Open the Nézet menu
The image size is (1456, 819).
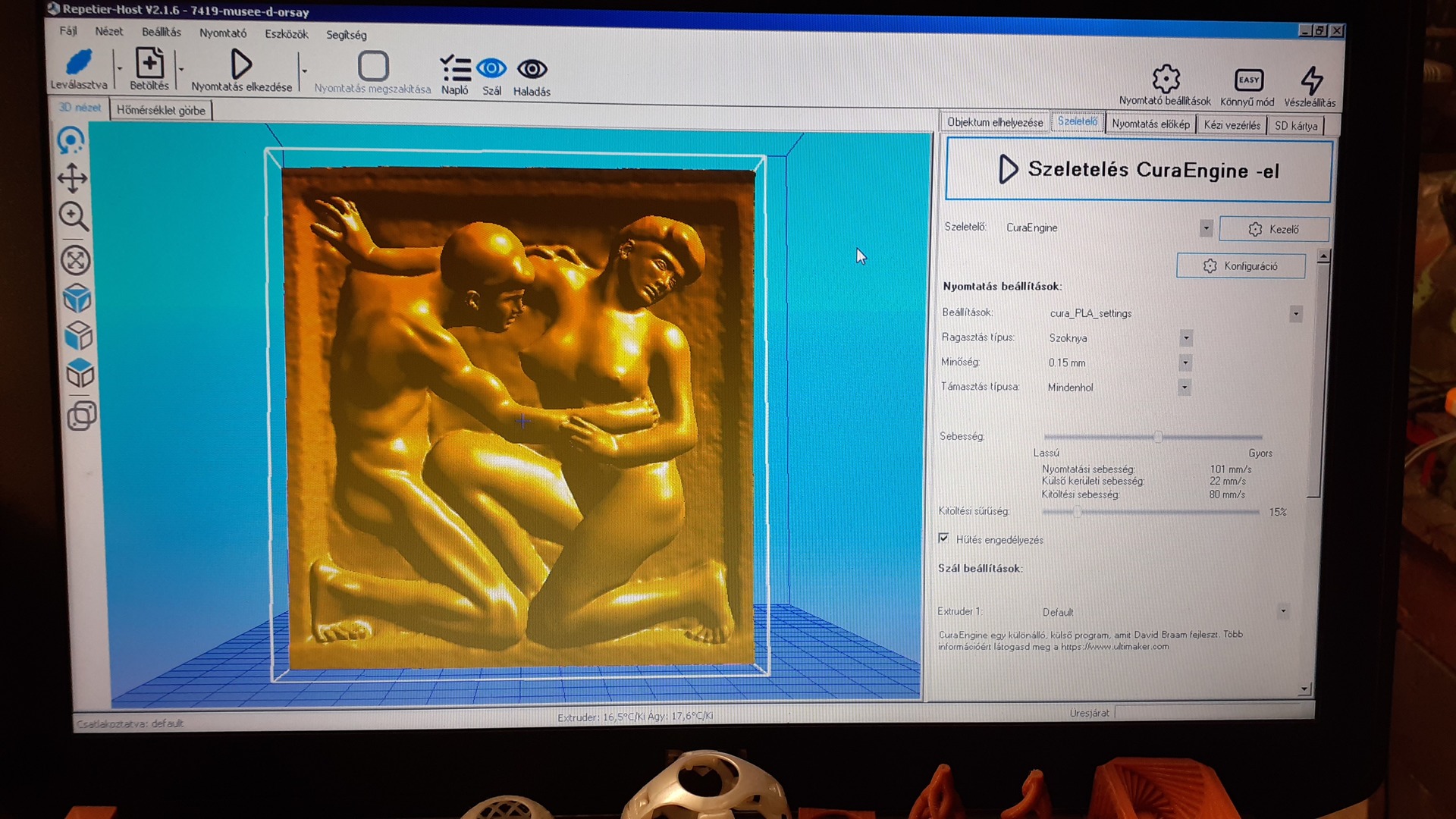[x=108, y=31]
